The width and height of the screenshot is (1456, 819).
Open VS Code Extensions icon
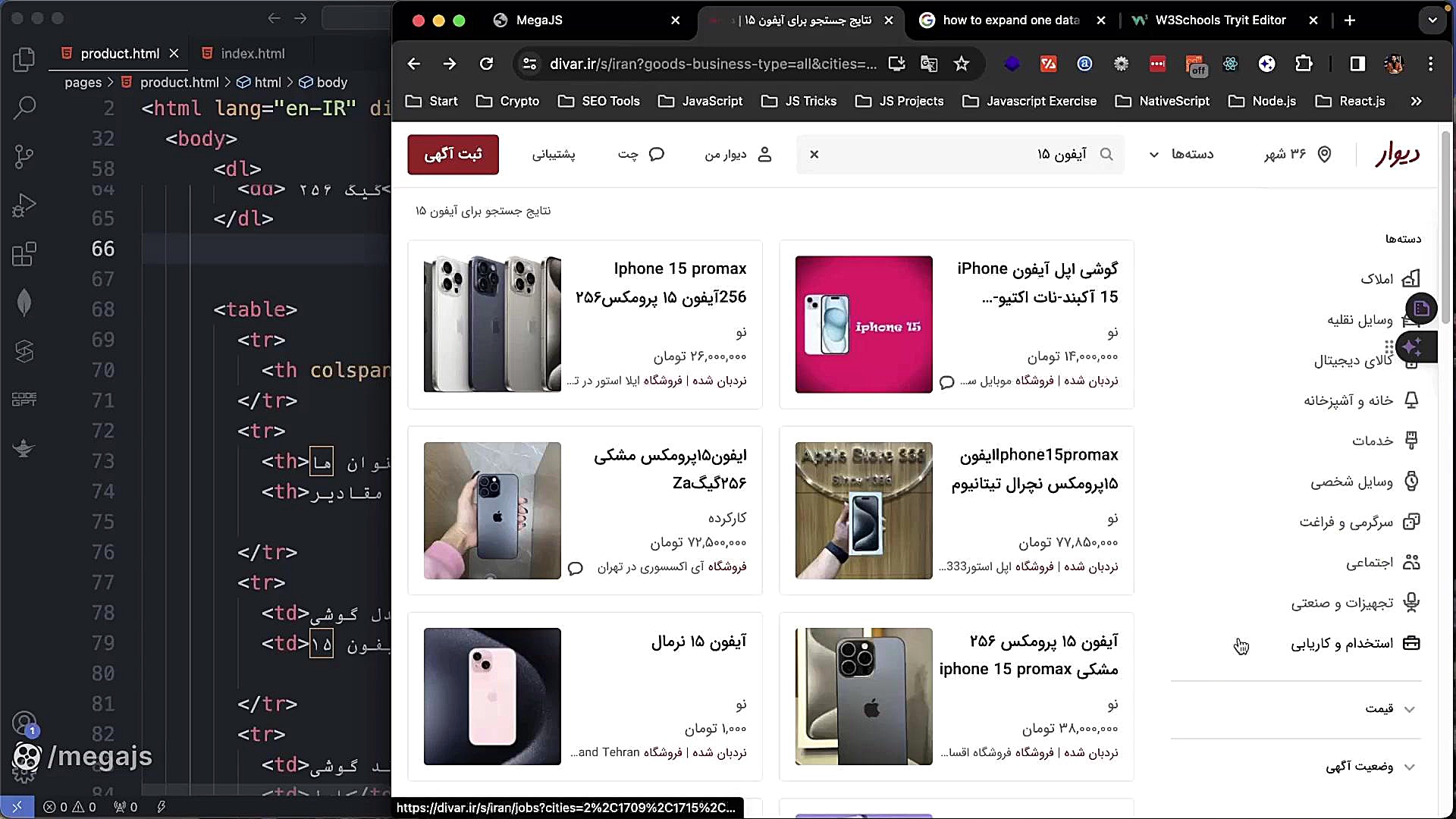[24, 254]
